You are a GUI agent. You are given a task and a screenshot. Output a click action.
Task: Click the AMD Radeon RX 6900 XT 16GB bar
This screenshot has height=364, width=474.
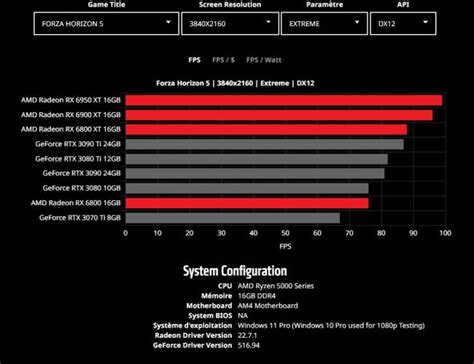(279, 115)
